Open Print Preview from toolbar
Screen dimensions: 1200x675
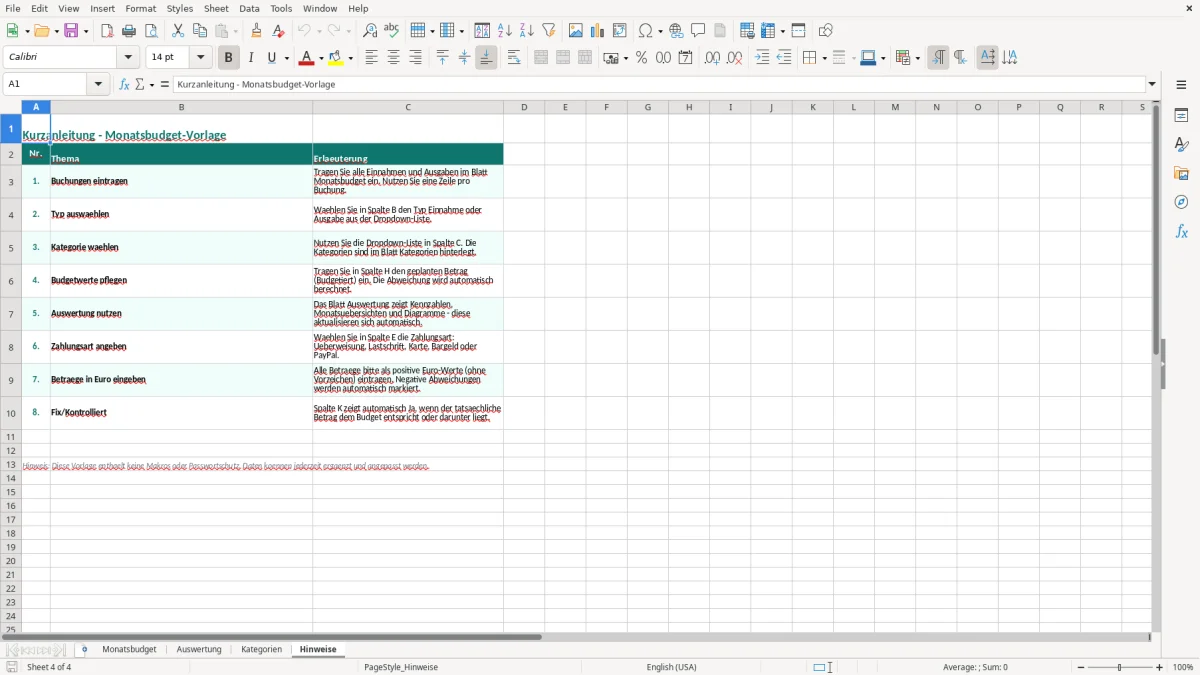click(x=151, y=31)
